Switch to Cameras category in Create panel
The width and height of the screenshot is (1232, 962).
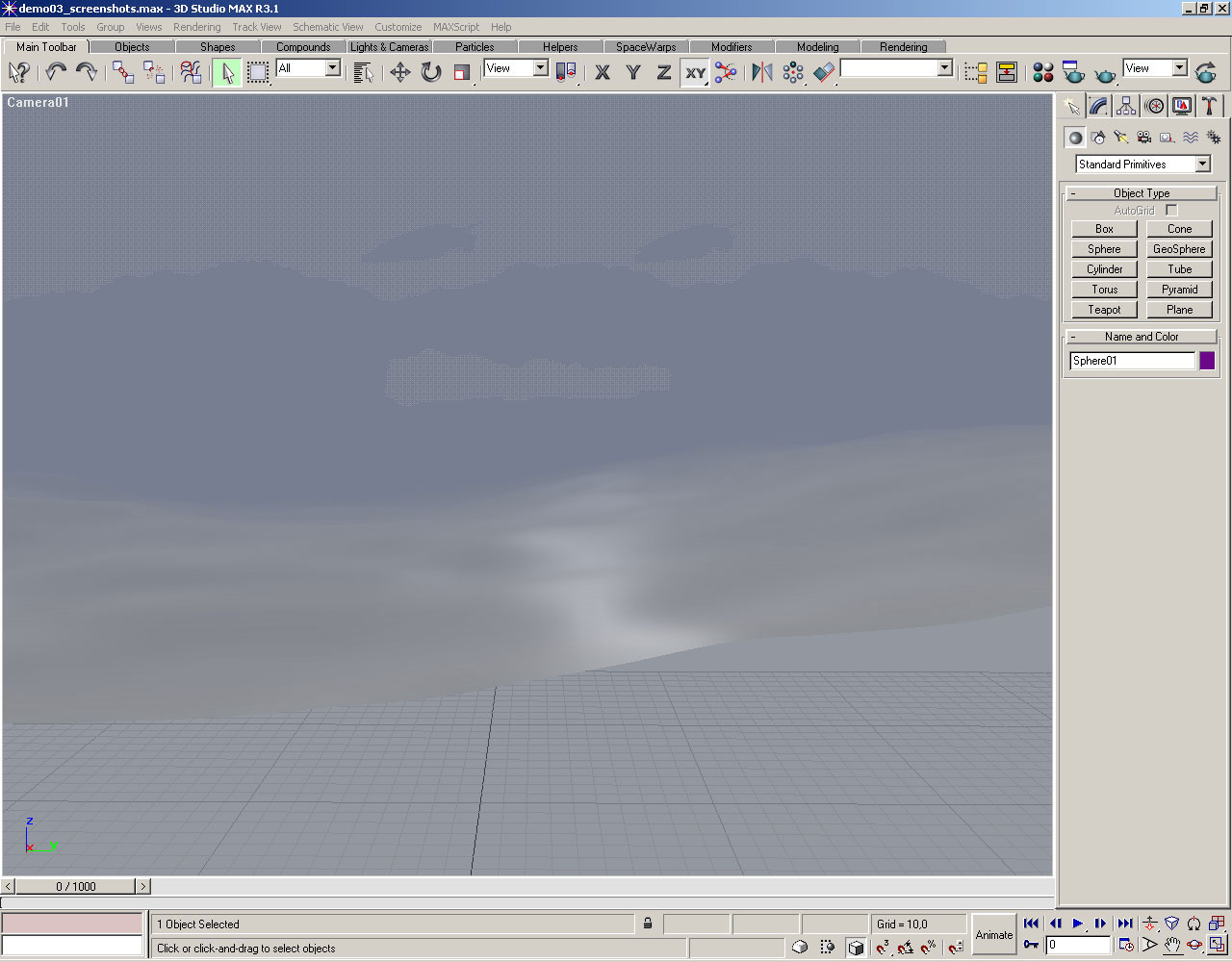[1143, 138]
